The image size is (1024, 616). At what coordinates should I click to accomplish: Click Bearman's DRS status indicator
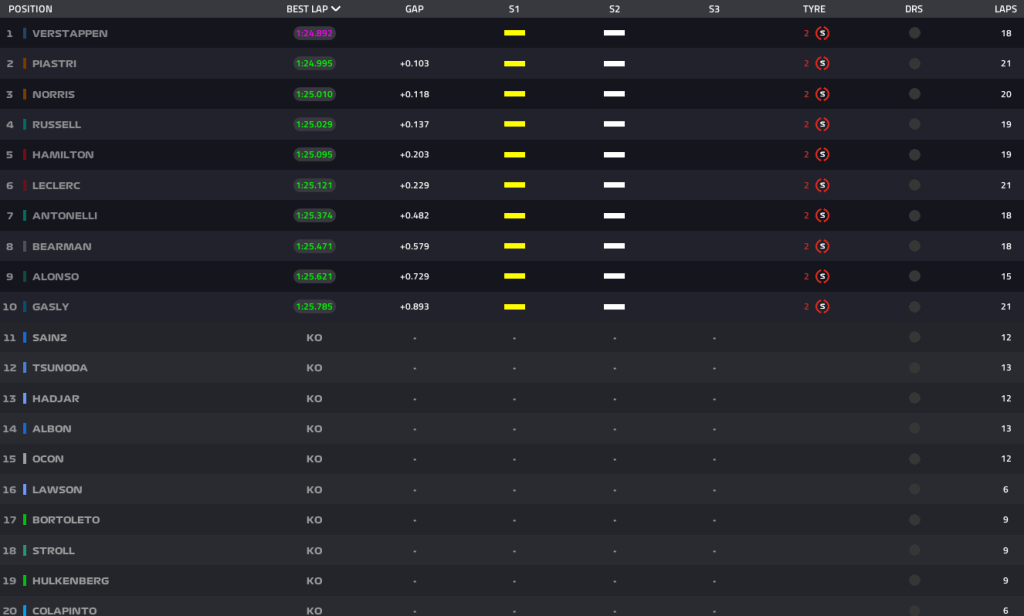(914, 246)
